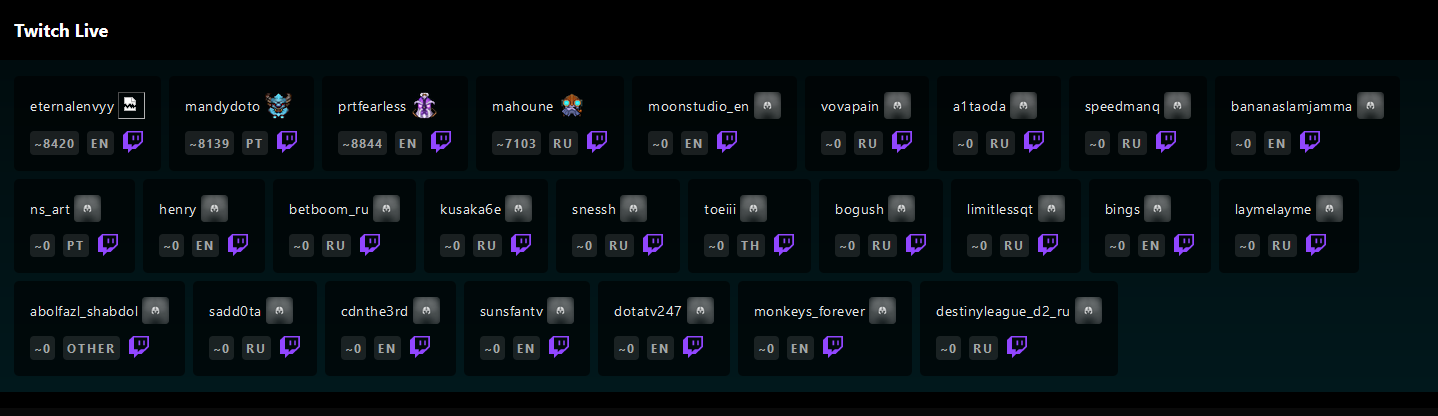The width and height of the screenshot is (1438, 416).
Task: Click the RU language tag for sadd0ta
Action: point(257,348)
